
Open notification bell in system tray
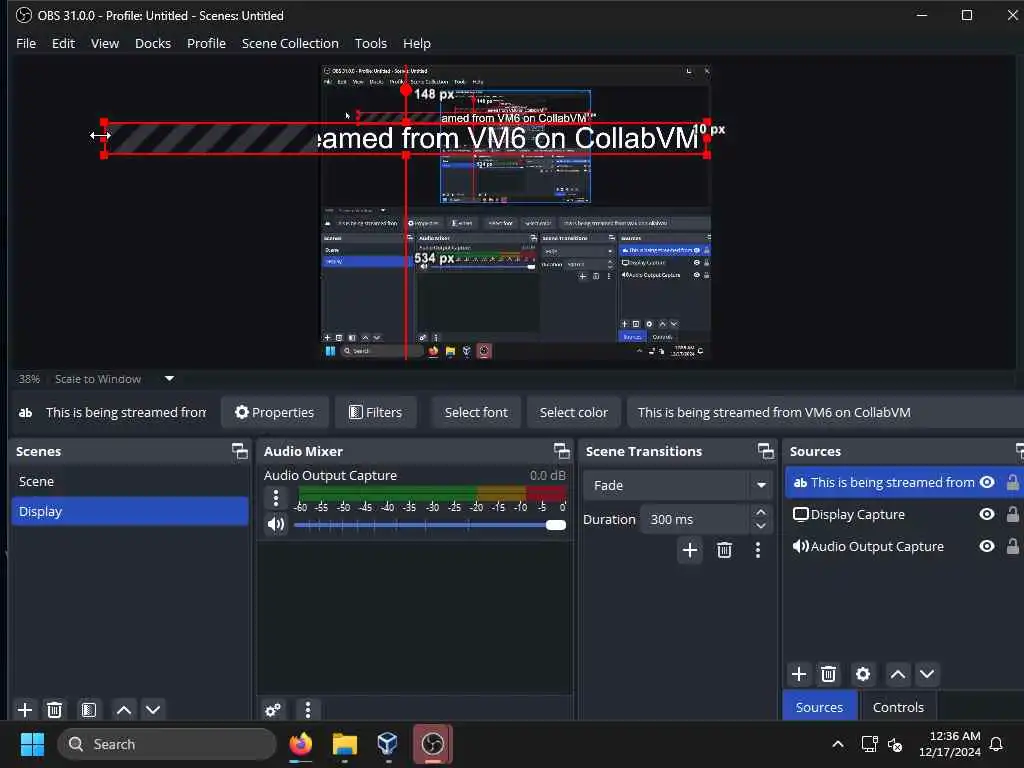996,744
